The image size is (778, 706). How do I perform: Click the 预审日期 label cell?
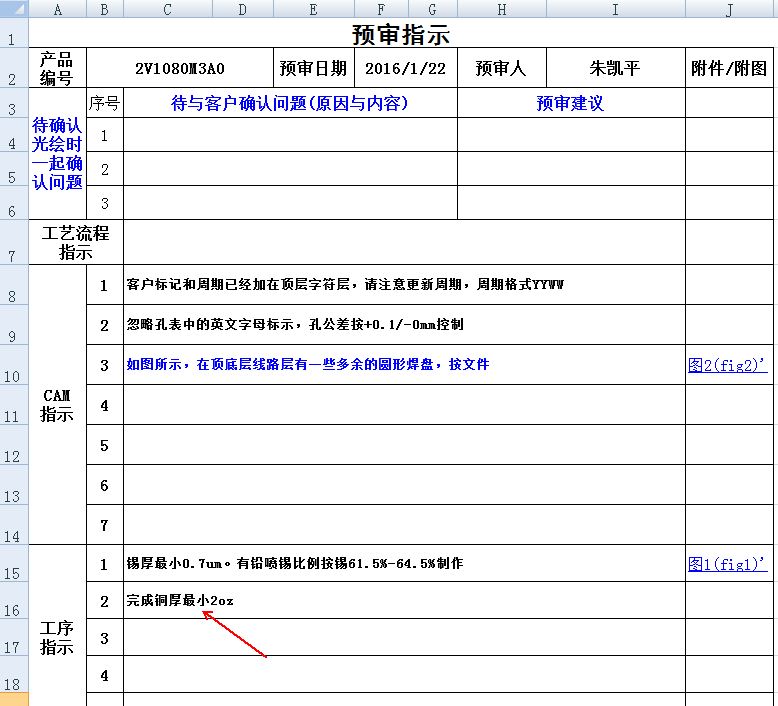(x=314, y=68)
